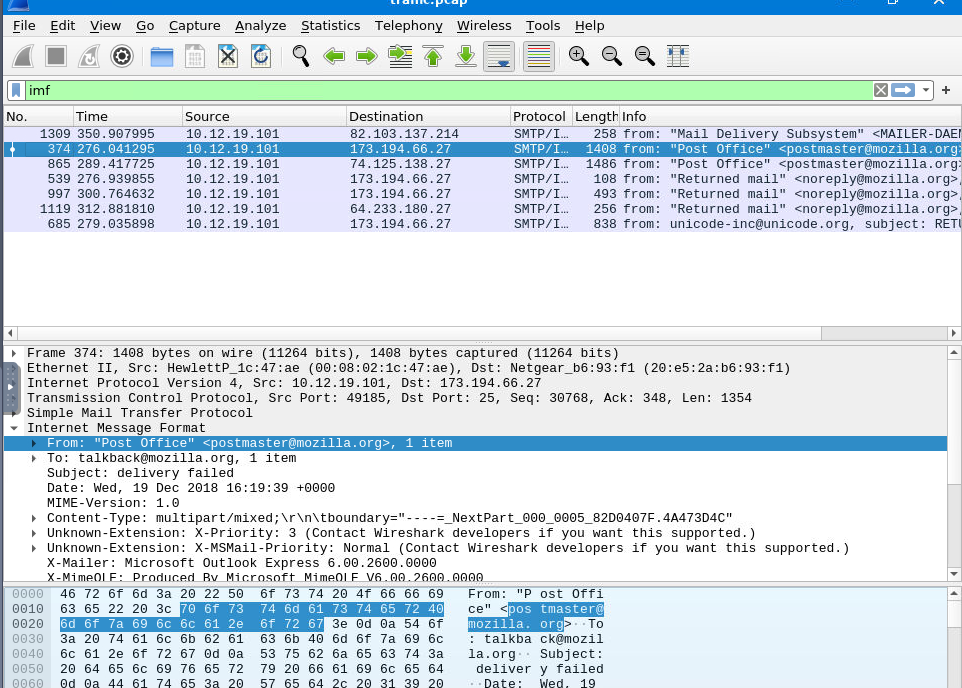
Task: Close this capture file icon
Action: pyautogui.click(x=228, y=56)
